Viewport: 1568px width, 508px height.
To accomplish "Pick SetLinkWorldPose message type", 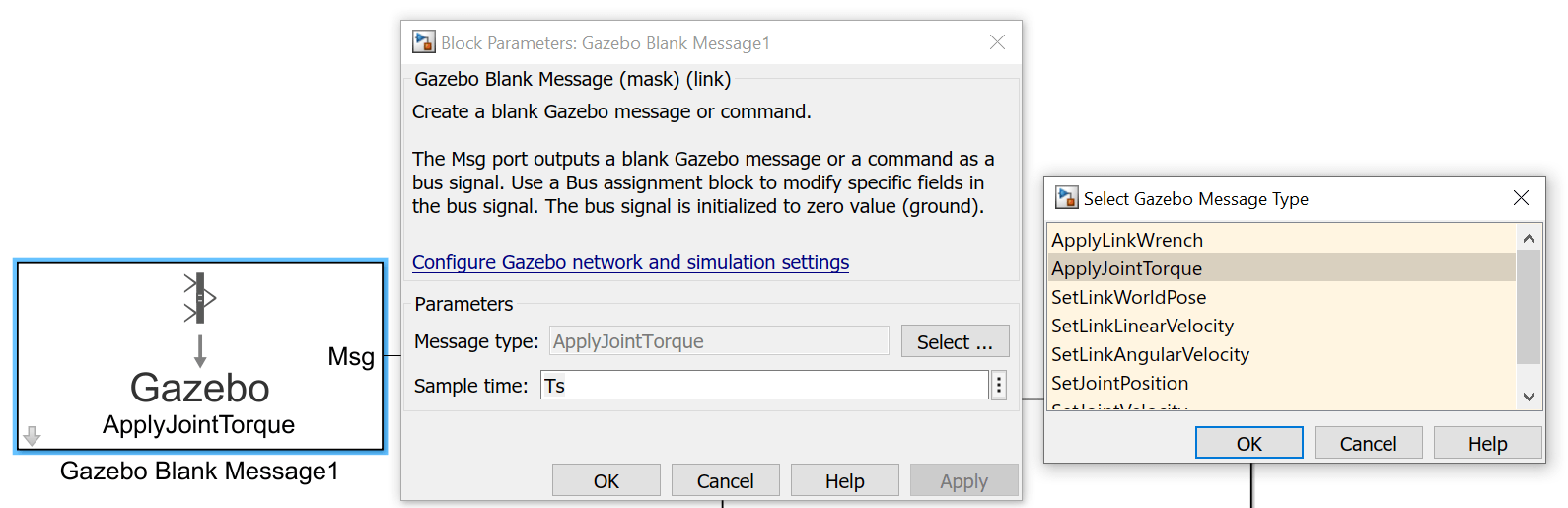I will (1129, 297).
